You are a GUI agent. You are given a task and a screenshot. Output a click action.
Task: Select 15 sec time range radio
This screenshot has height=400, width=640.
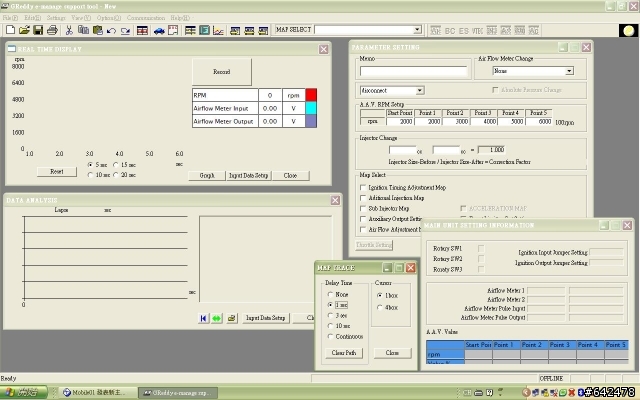[116, 164]
